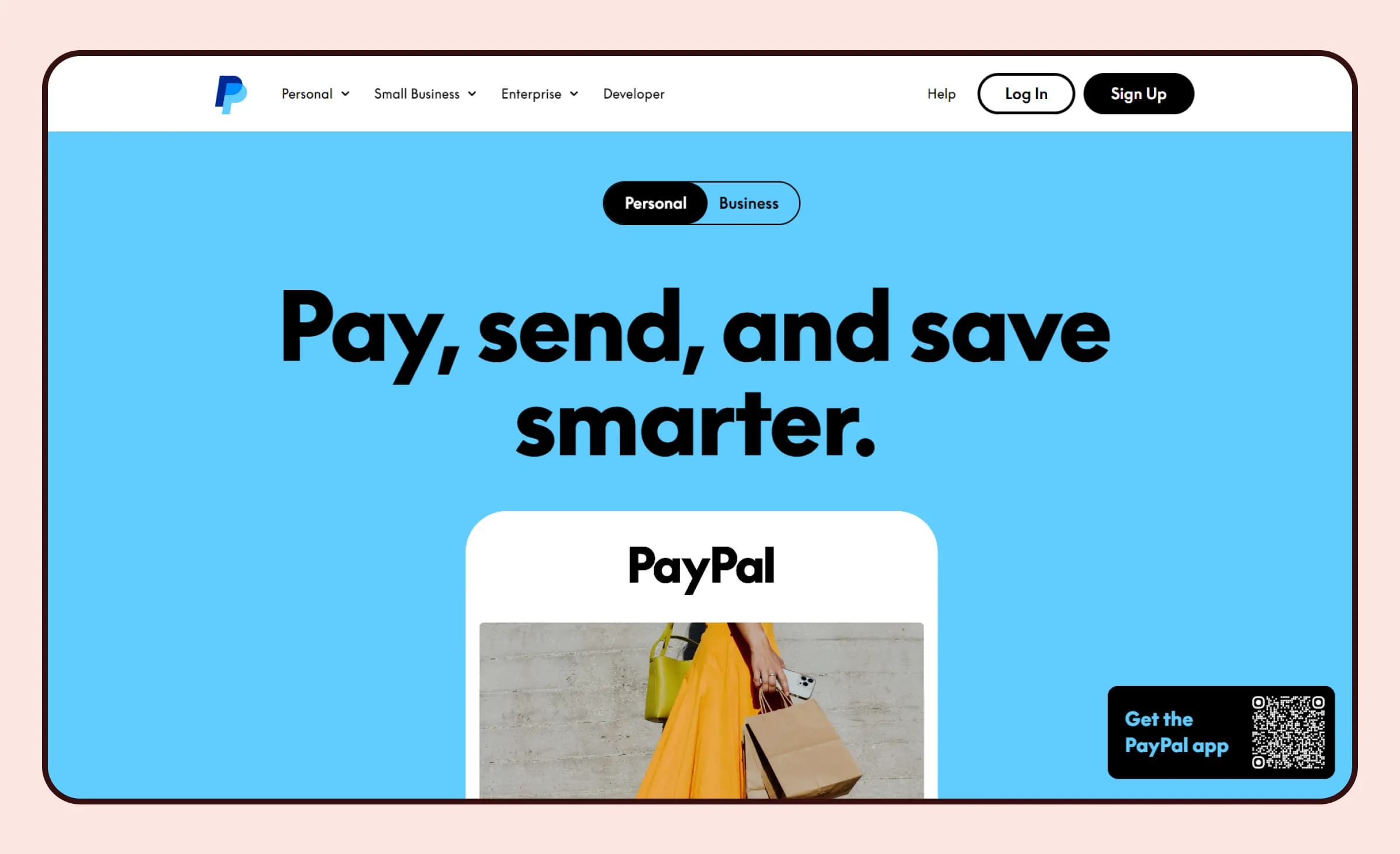Select the Help menu item

coord(940,94)
